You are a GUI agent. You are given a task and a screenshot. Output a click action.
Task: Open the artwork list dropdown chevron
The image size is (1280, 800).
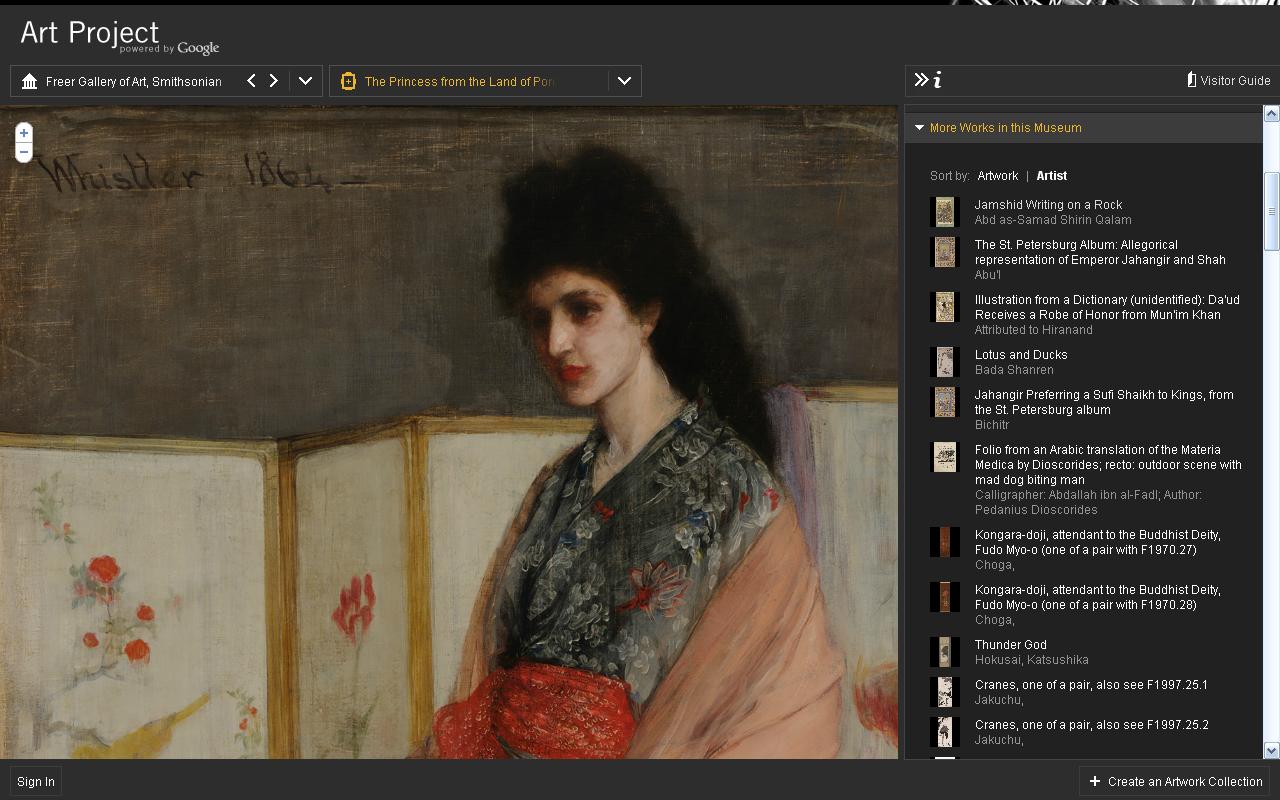[624, 81]
